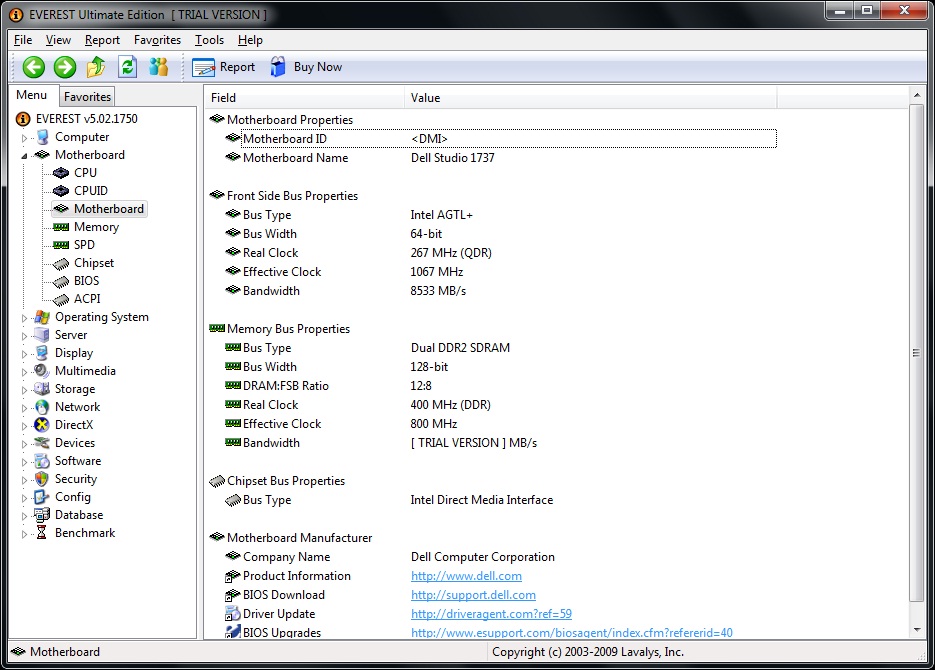The image size is (935, 670).
Task: Expand the Multimedia node arrow
Action: click(x=24, y=372)
